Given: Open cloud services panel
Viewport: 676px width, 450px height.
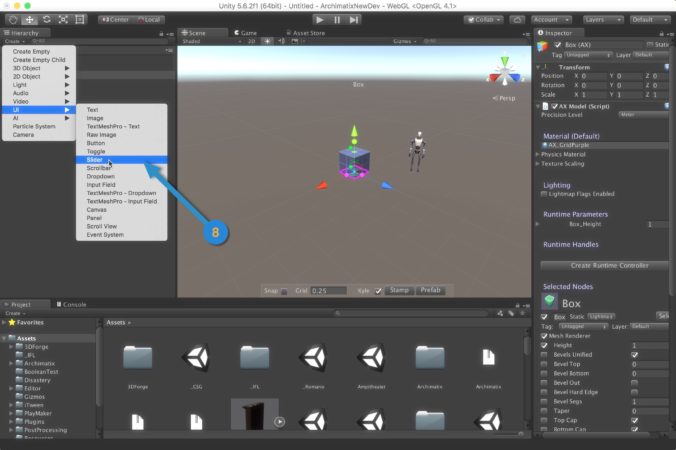Looking at the screenshot, I should click(x=517, y=20).
